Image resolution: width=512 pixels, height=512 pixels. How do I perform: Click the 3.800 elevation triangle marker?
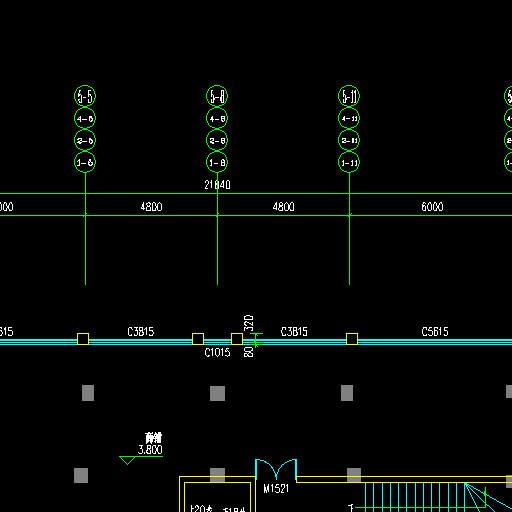127,460
